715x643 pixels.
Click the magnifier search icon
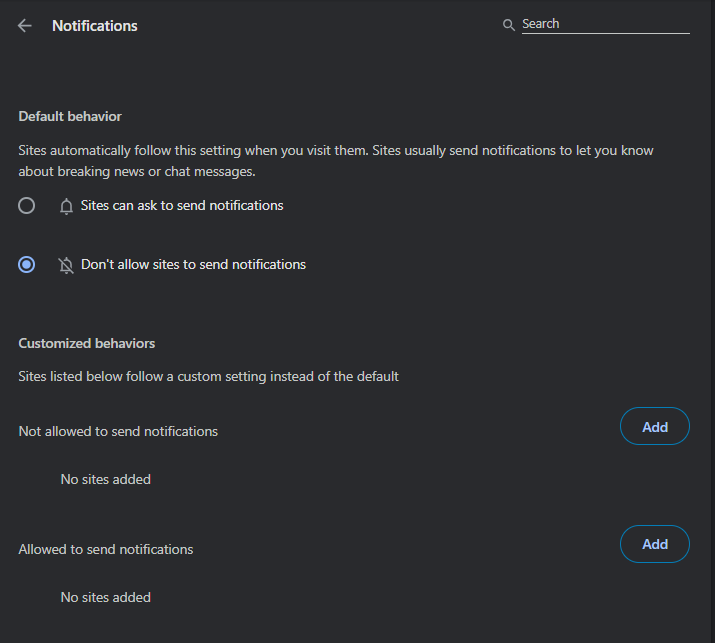pos(508,24)
